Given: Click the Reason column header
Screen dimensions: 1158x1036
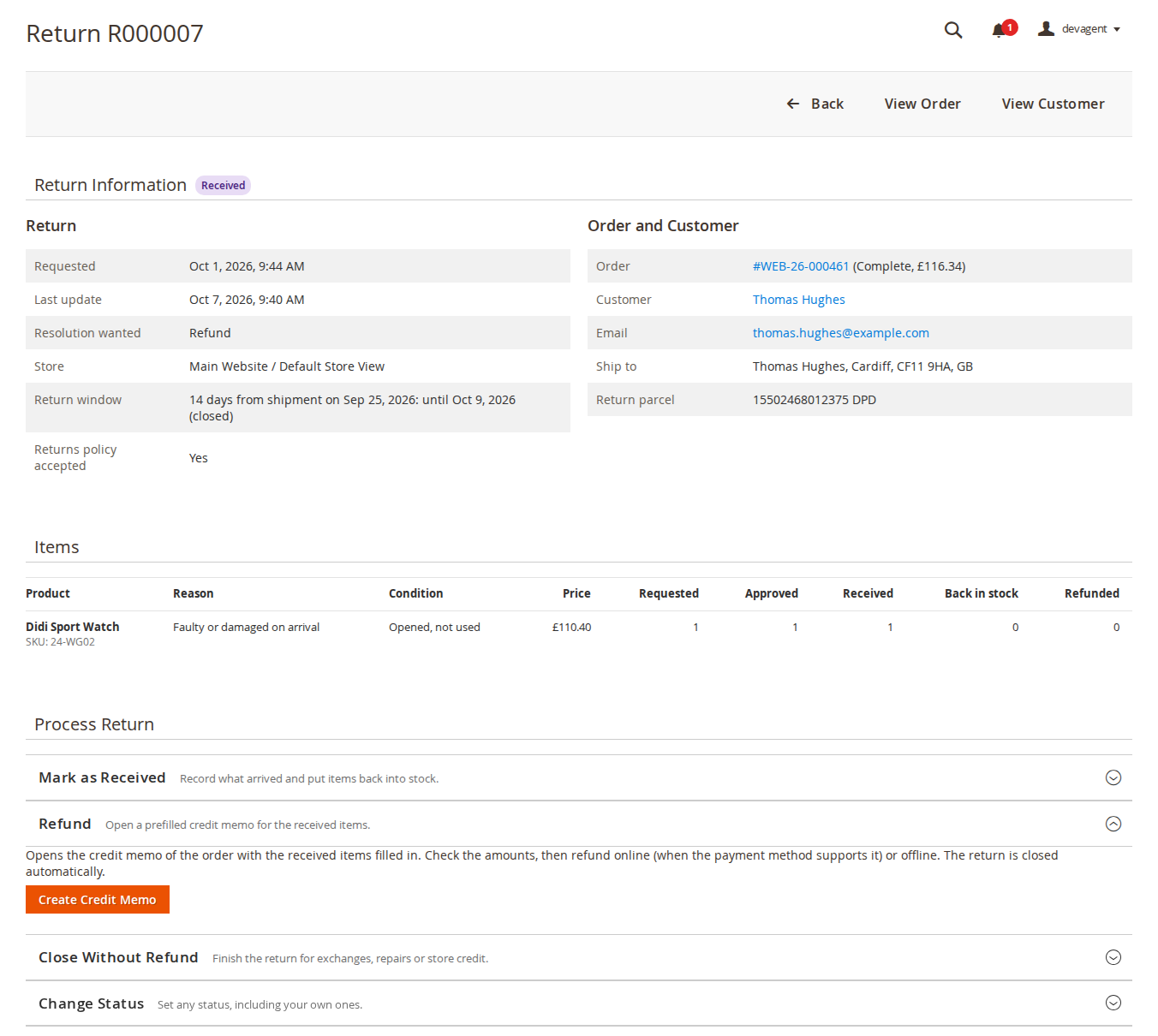Looking at the screenshot, I should click(194, 593).
